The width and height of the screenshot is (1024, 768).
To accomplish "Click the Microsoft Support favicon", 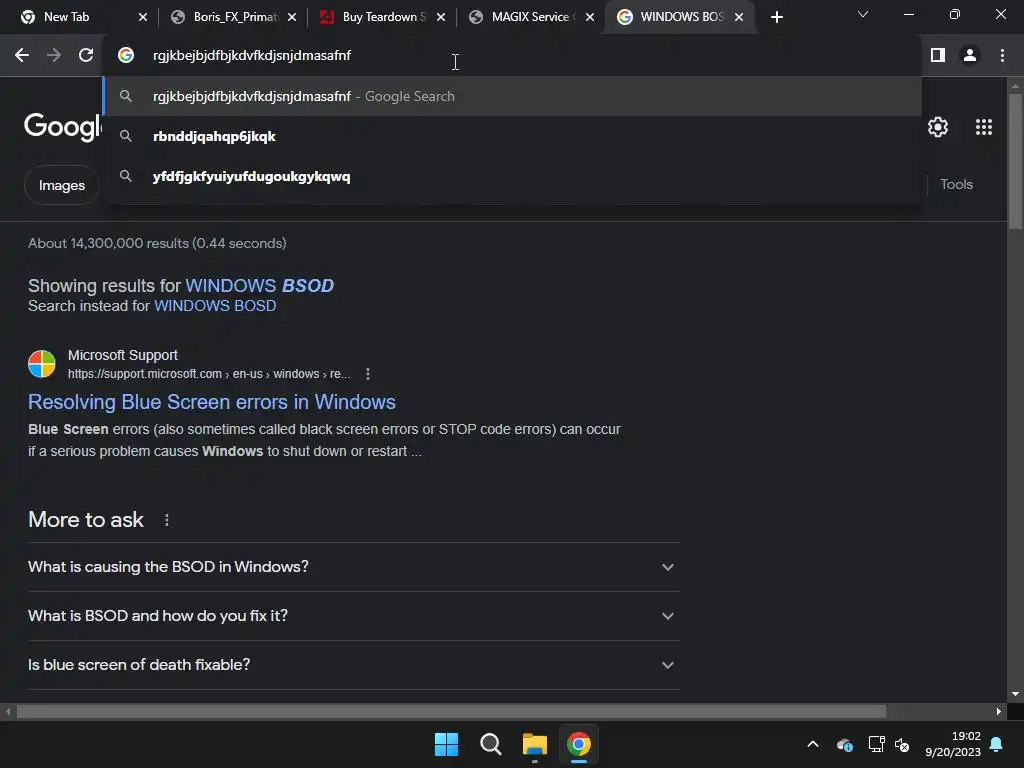I will coord(42,364).
